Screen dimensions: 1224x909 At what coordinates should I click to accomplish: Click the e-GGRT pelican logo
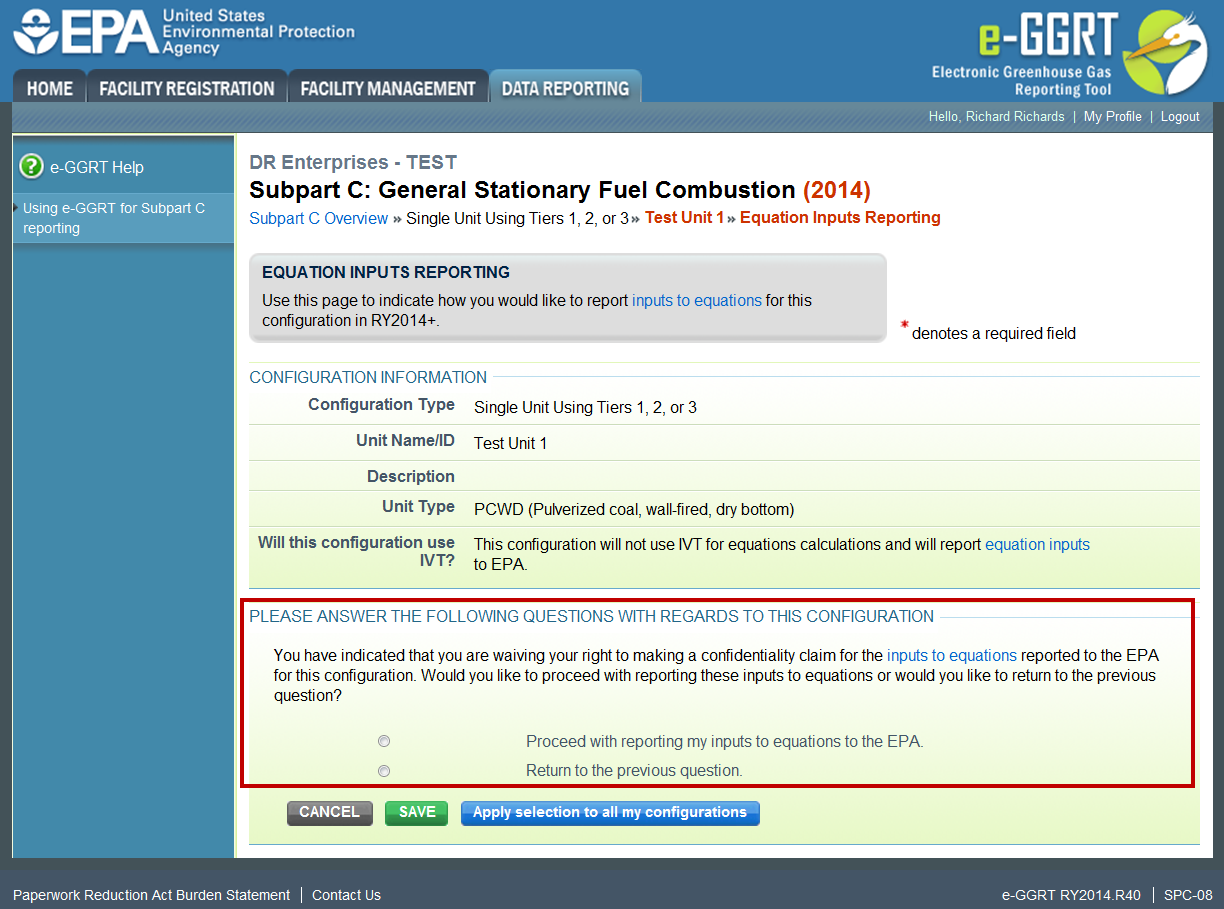(1174, 50)
